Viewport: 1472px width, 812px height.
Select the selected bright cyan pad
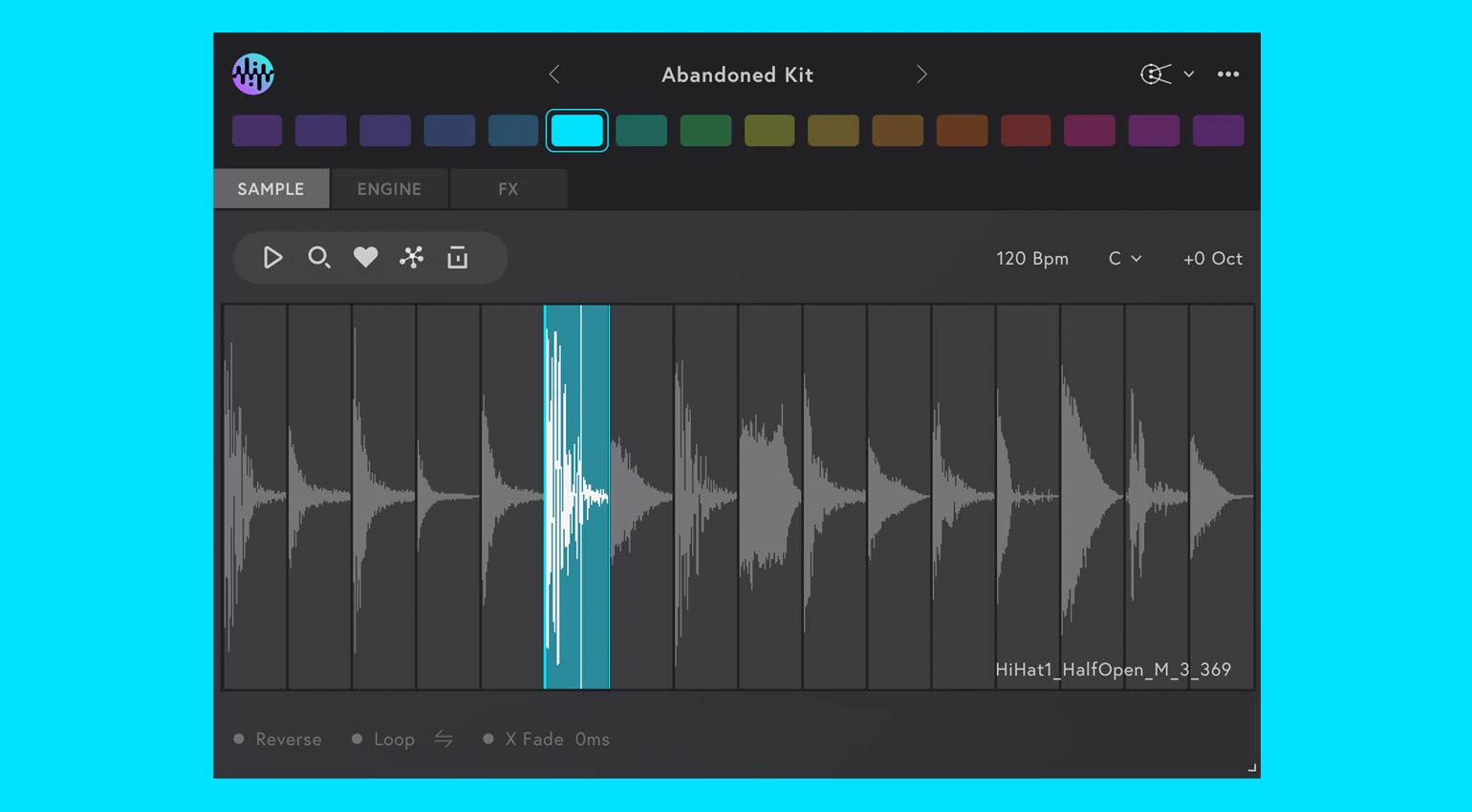(x=577, y=130)
